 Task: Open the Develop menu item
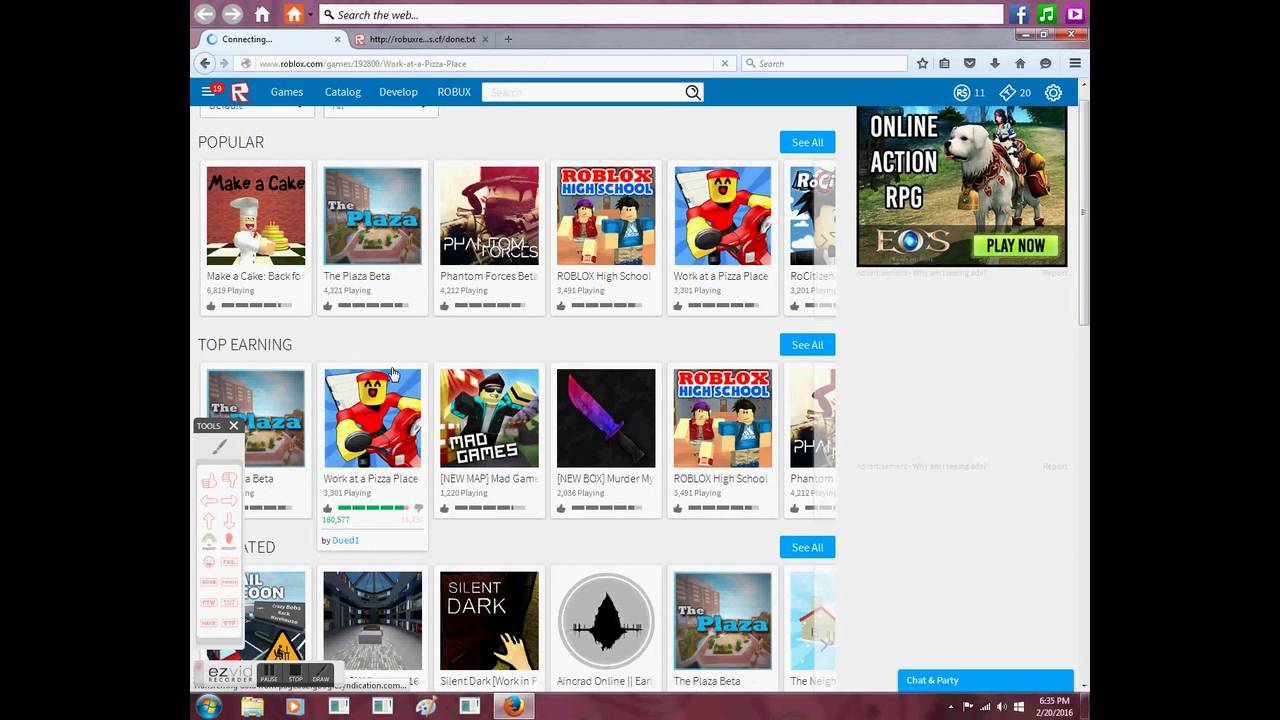(x=398, y=92)
